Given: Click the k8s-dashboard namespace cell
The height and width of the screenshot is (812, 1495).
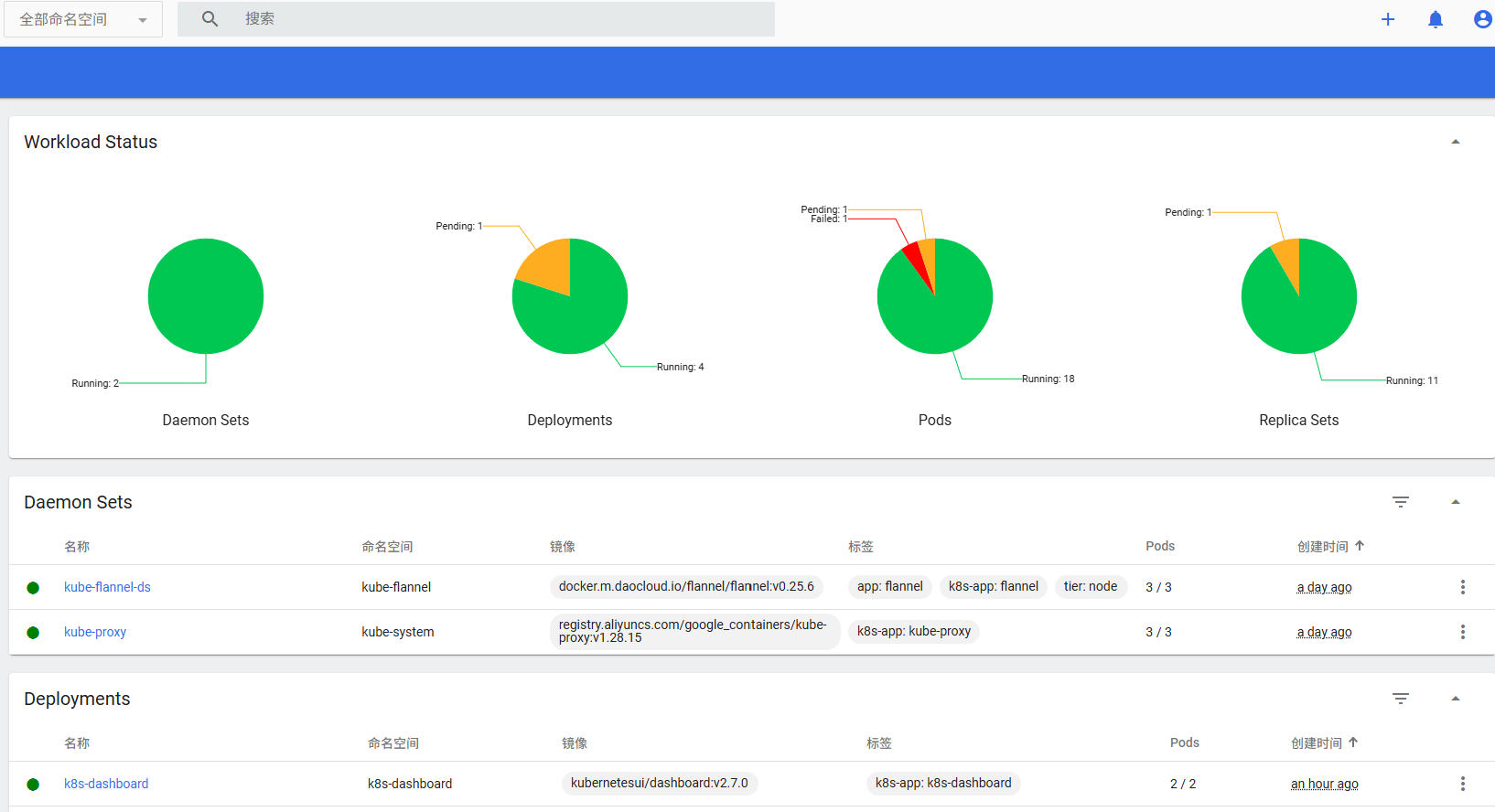Looking at the screenshot, I should point(410,784).
